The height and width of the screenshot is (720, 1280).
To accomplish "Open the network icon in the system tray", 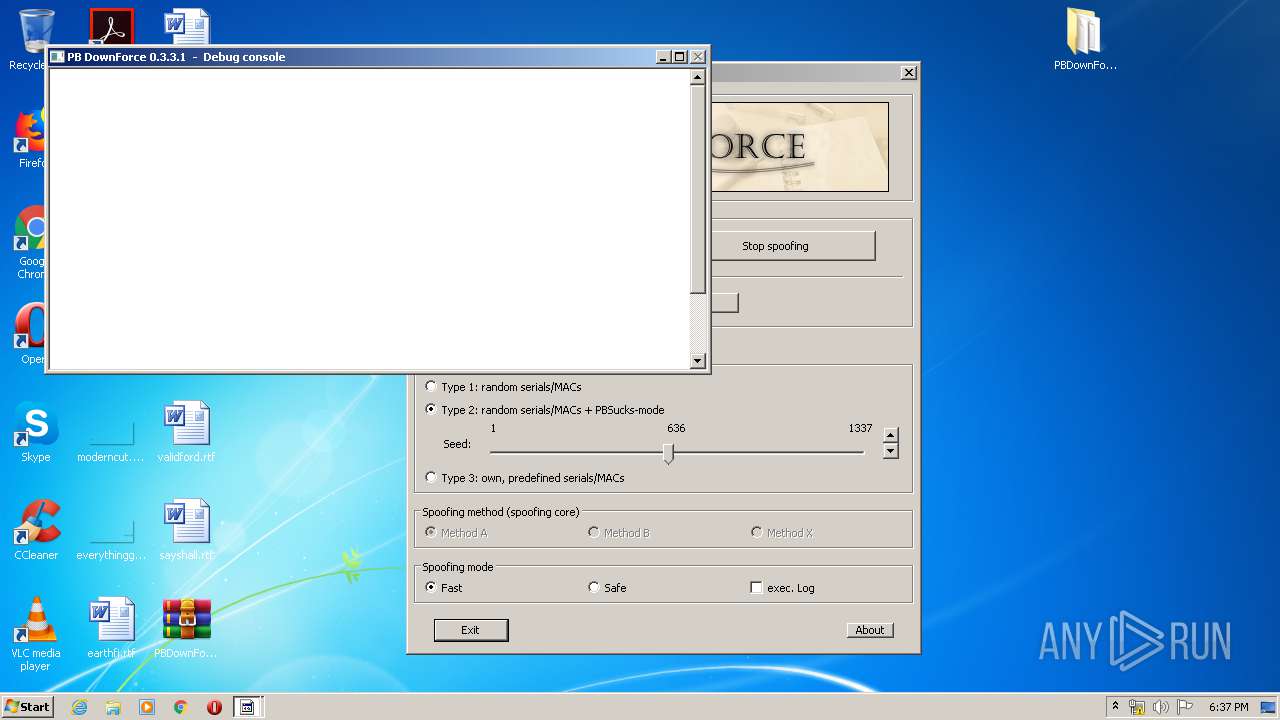I will coord(1137,707).
